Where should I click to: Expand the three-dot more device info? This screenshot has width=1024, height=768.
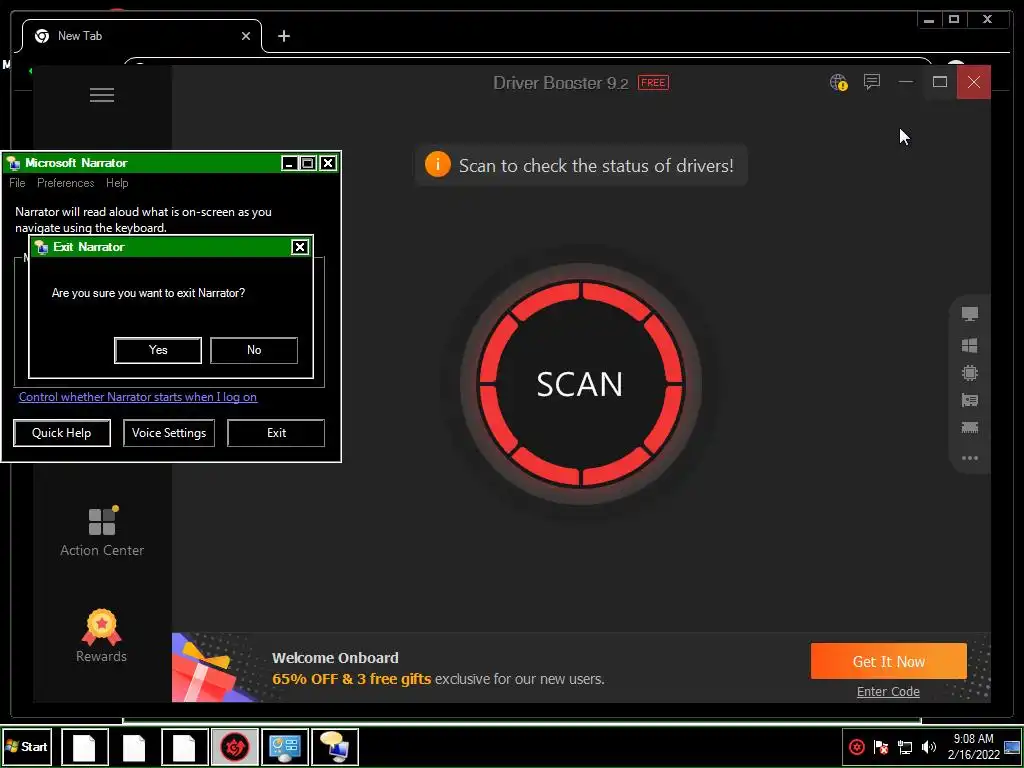click(970, 458)
